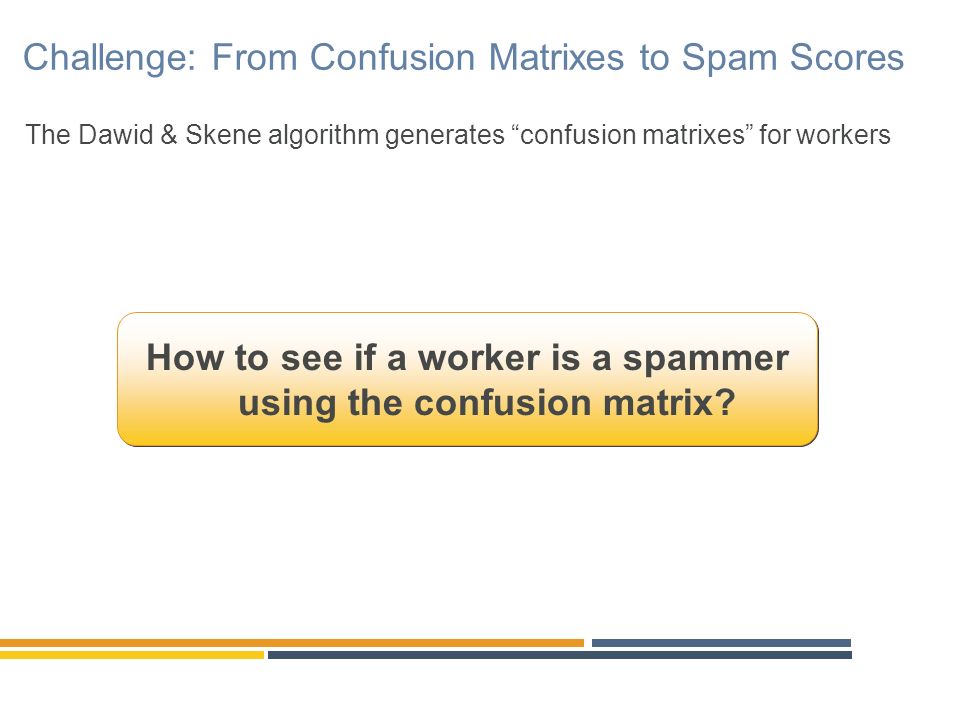Click the "How to see if" line
Viewport: 960px width, 720px height.
pos(468,357)
